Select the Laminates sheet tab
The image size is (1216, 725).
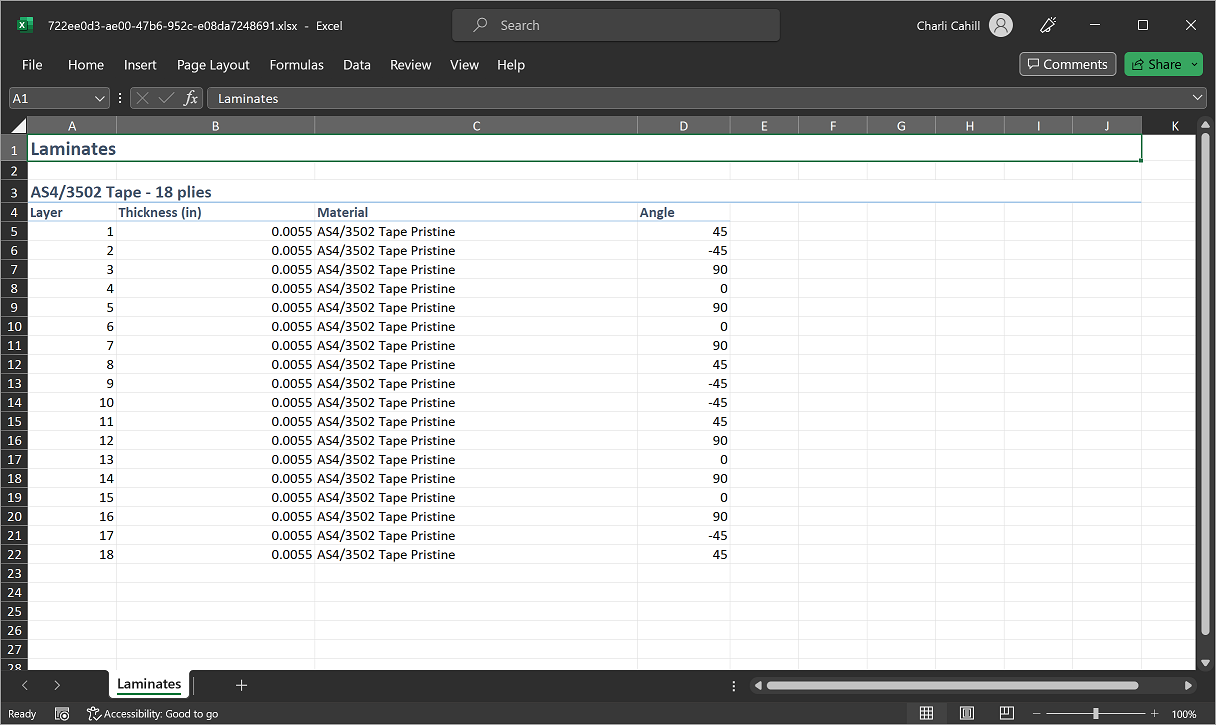tap(149, 685)
